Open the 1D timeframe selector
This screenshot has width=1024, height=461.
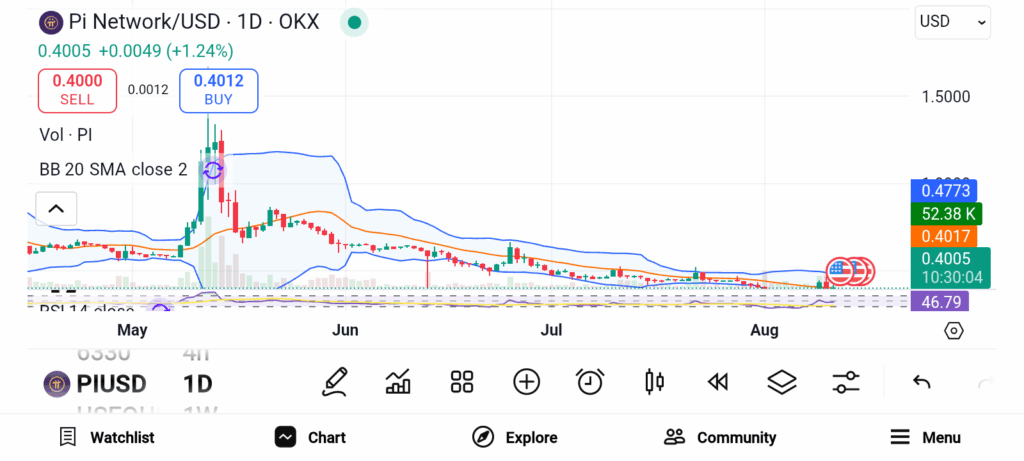point(197,383)
